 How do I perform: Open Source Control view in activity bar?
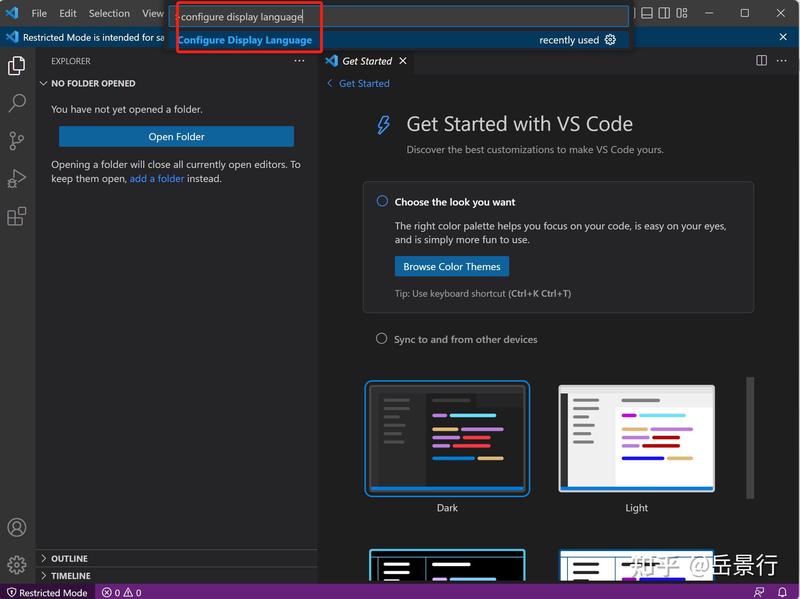click(16, 141)
